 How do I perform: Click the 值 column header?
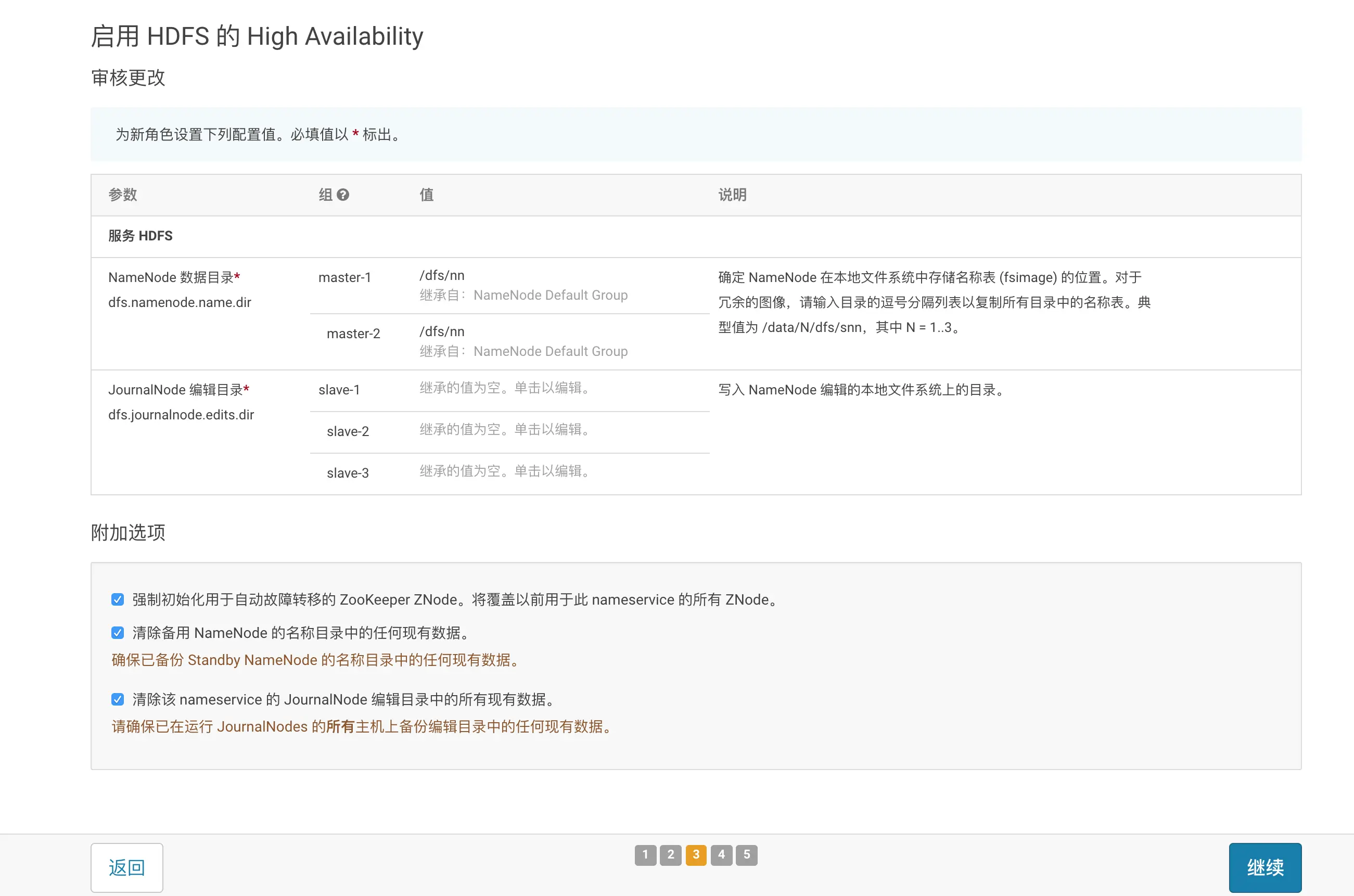[x=426, y=195]
